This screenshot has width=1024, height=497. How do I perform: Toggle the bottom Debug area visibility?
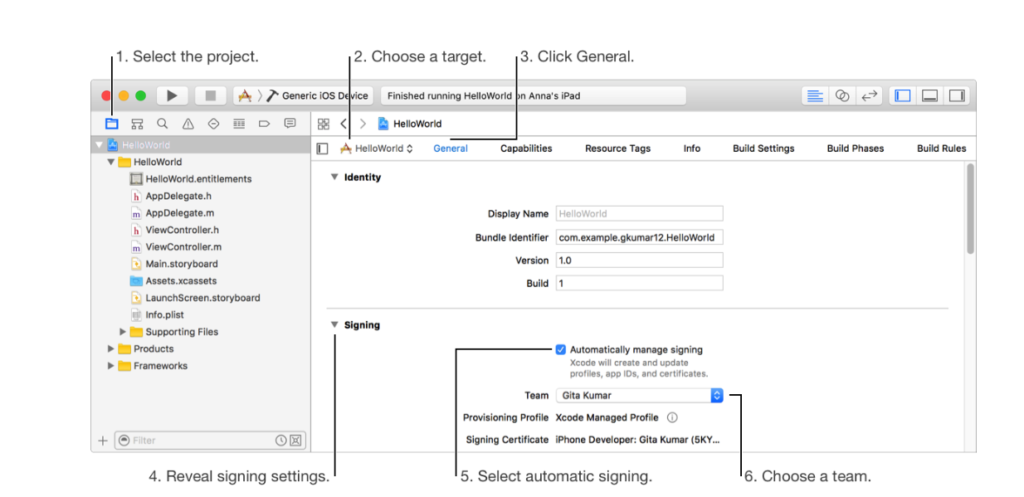pyautogui.click(x=929, y=96)
